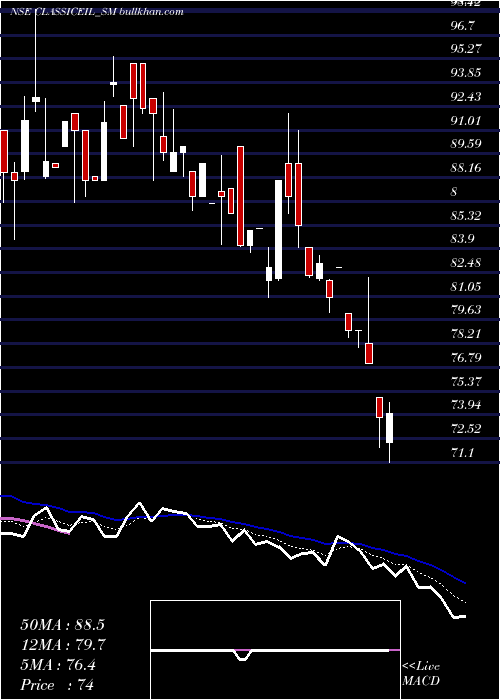Click the 88.16 price axis label
This screenshot has width=500, height=700.
[467, 168]
